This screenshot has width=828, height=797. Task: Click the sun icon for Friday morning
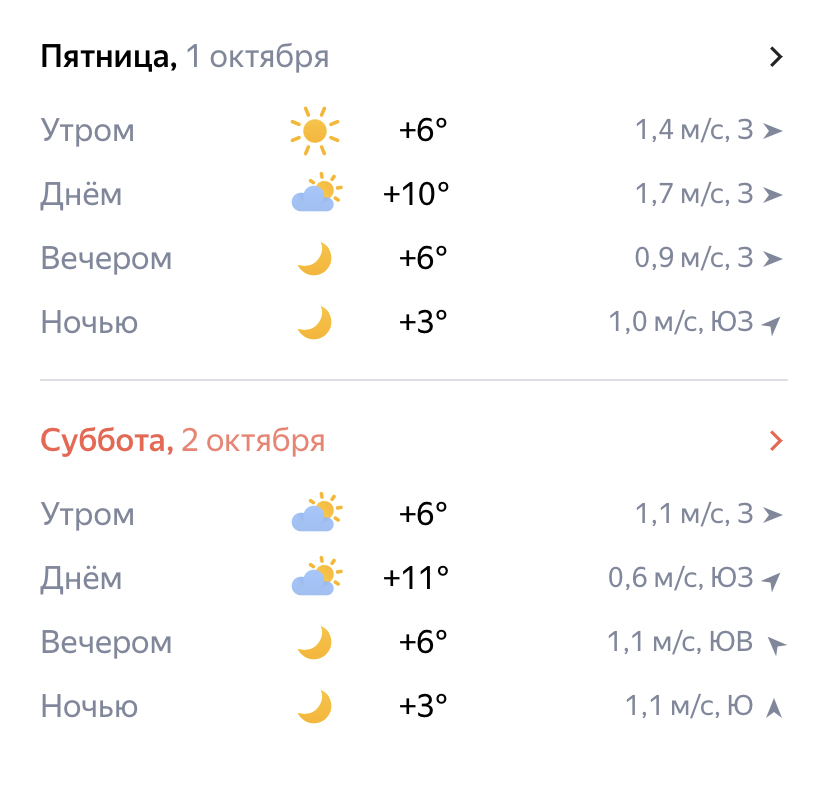314,131
